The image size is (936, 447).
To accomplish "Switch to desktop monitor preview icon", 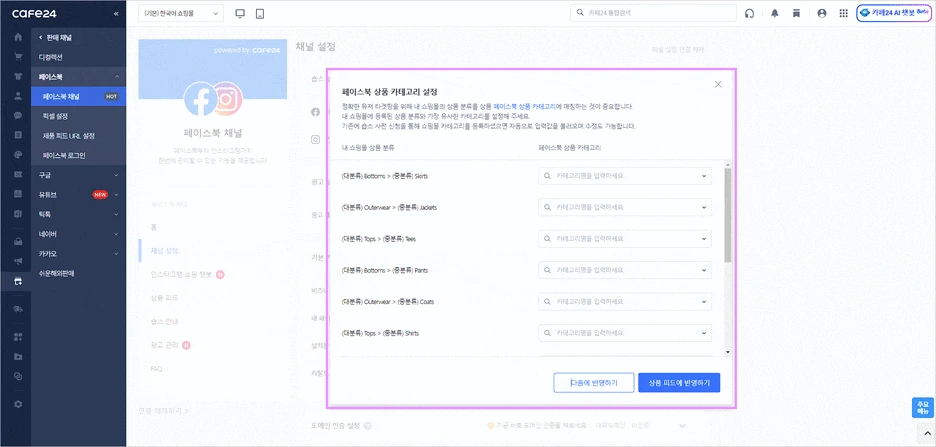I will point(240,14).
